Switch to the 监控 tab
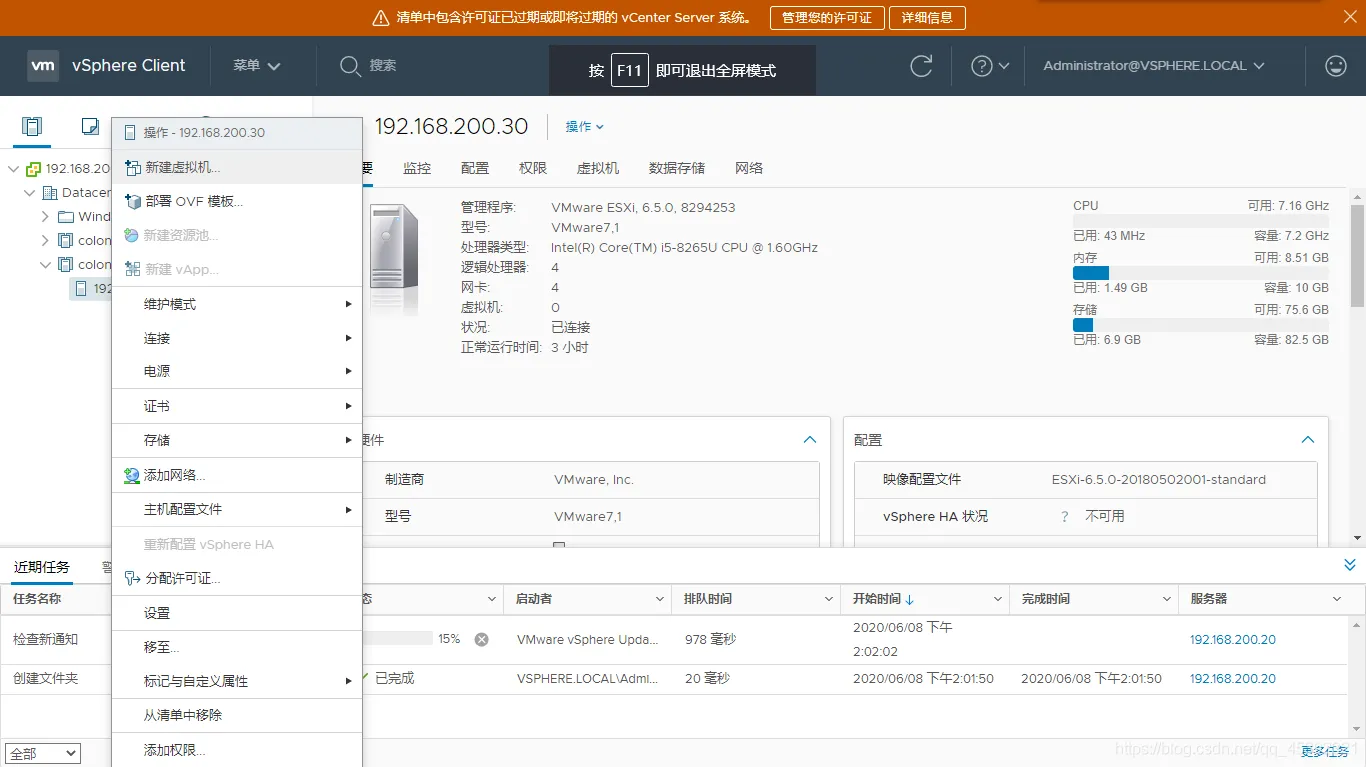This screenshot has height=767, width=1366. 417,168
